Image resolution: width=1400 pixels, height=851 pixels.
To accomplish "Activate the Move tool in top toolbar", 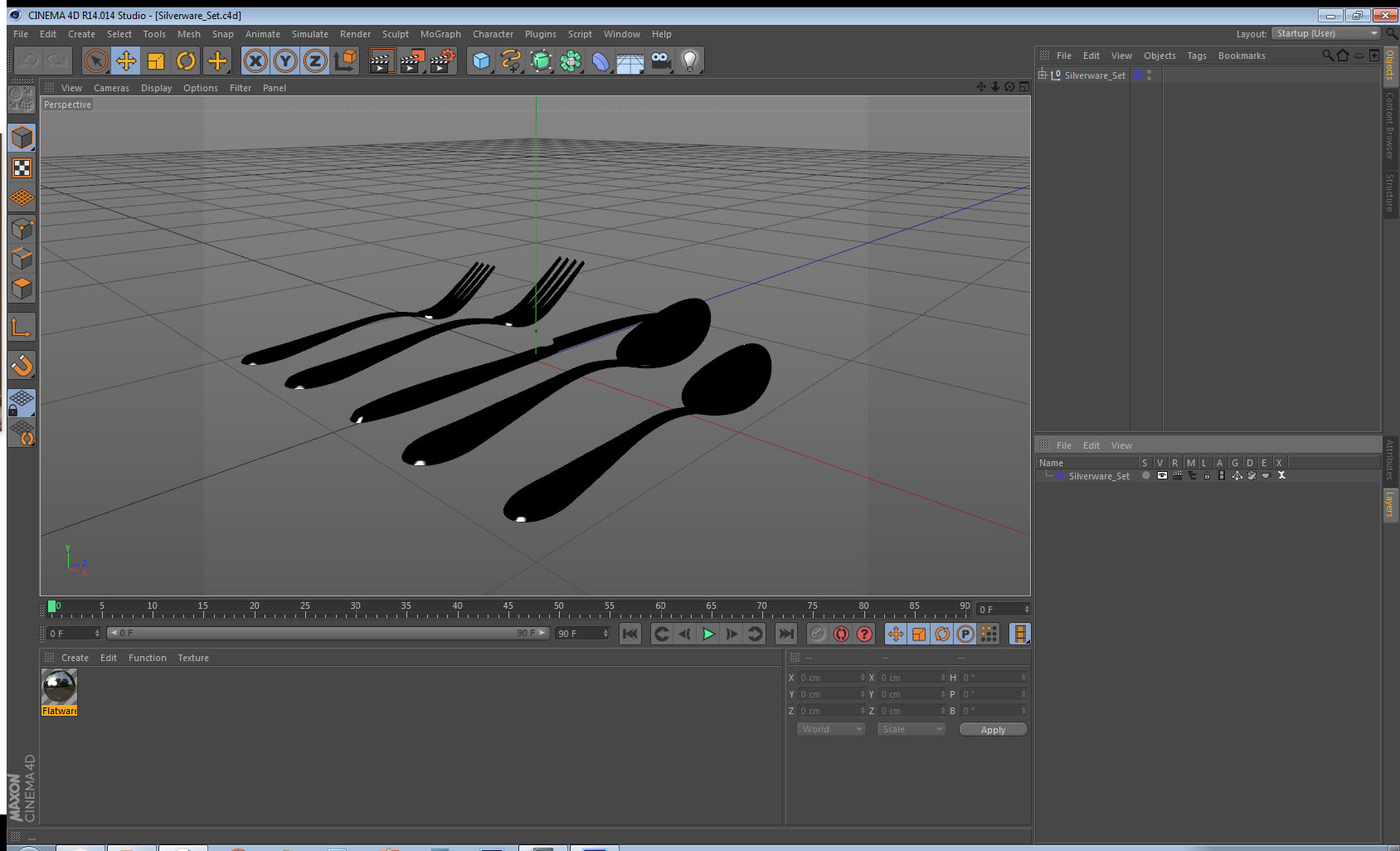I will (126, 61).
